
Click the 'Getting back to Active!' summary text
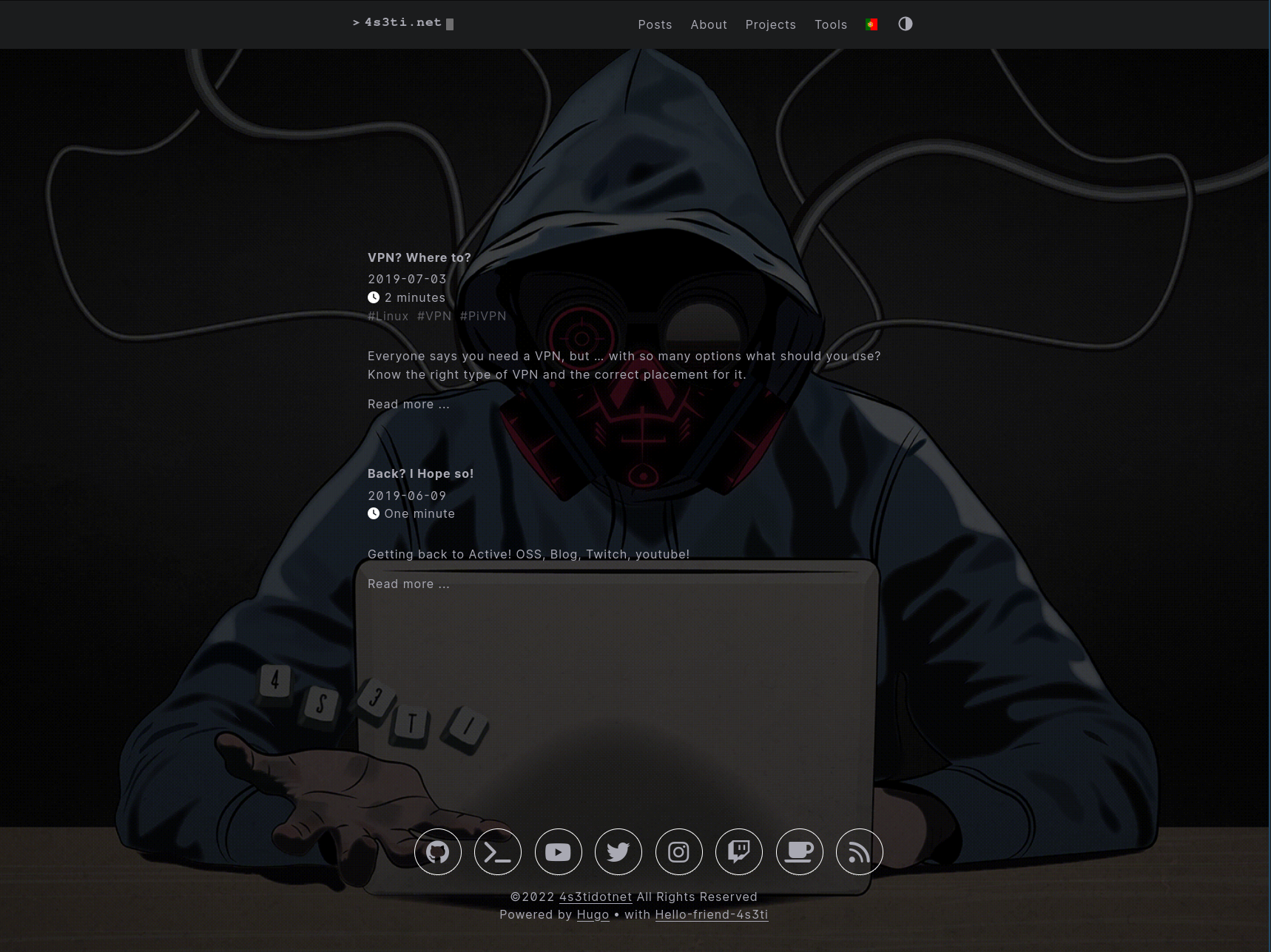point(528,554)
